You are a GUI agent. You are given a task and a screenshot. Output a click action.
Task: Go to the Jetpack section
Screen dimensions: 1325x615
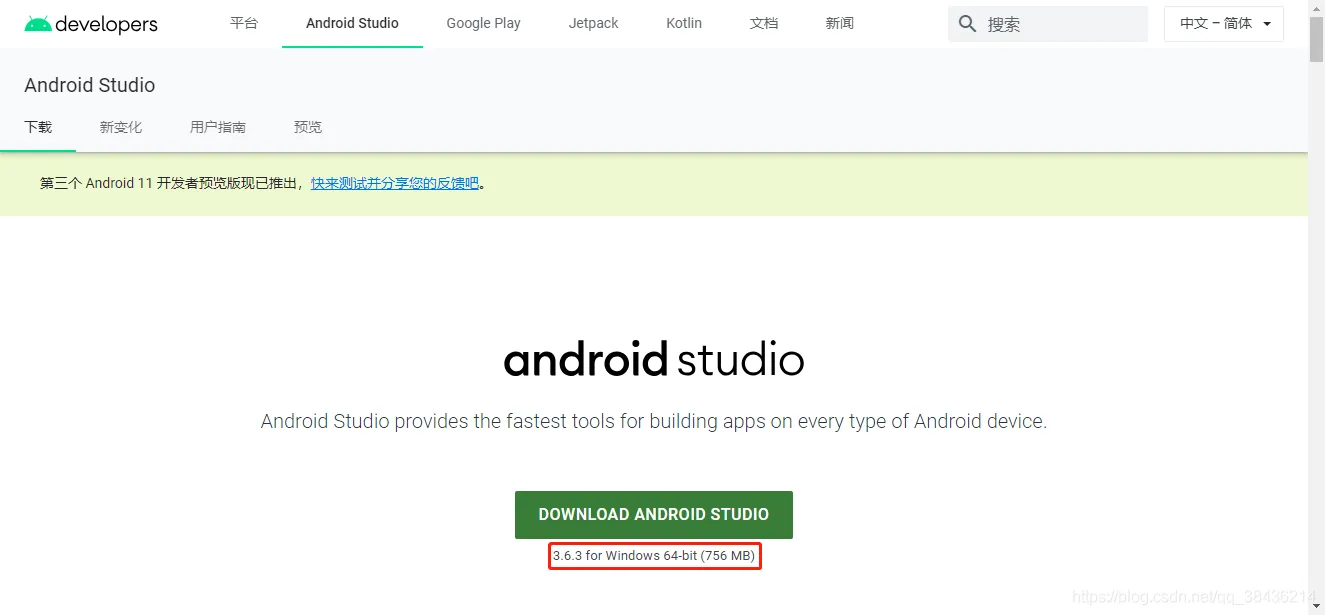pos(594,23)
